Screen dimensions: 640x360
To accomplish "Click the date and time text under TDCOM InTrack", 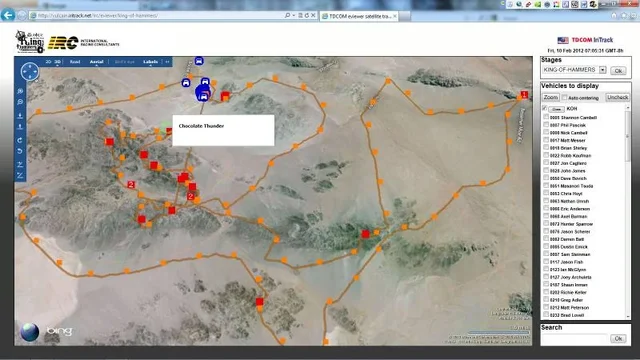I will 585,51.
